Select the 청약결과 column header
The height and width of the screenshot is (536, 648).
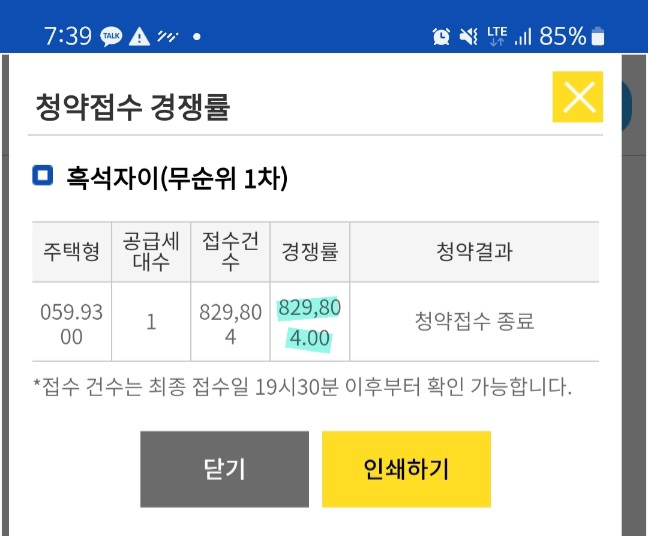coord(474,252)
